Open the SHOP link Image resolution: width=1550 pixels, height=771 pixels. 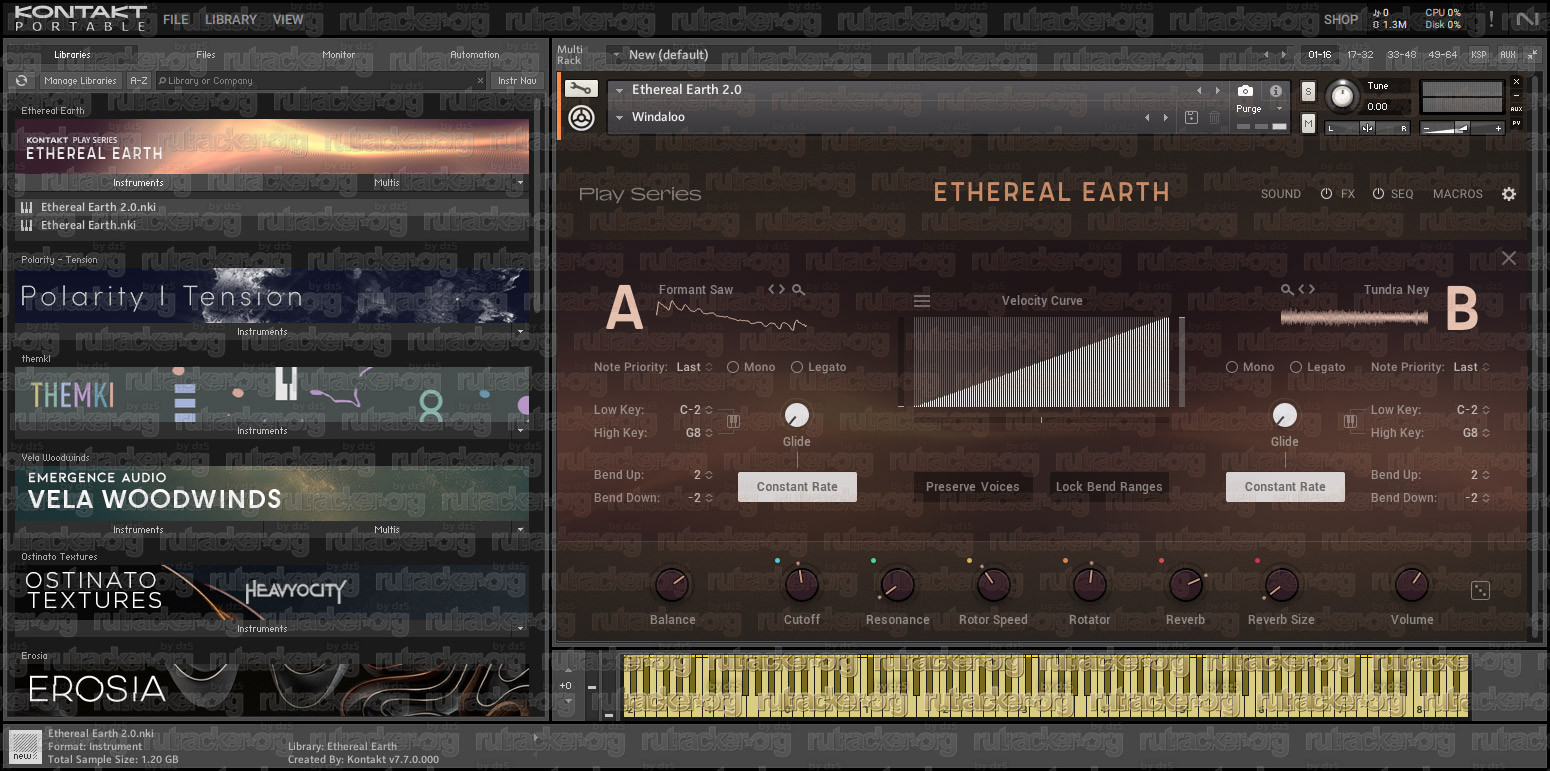click(x=1341, y=19)
